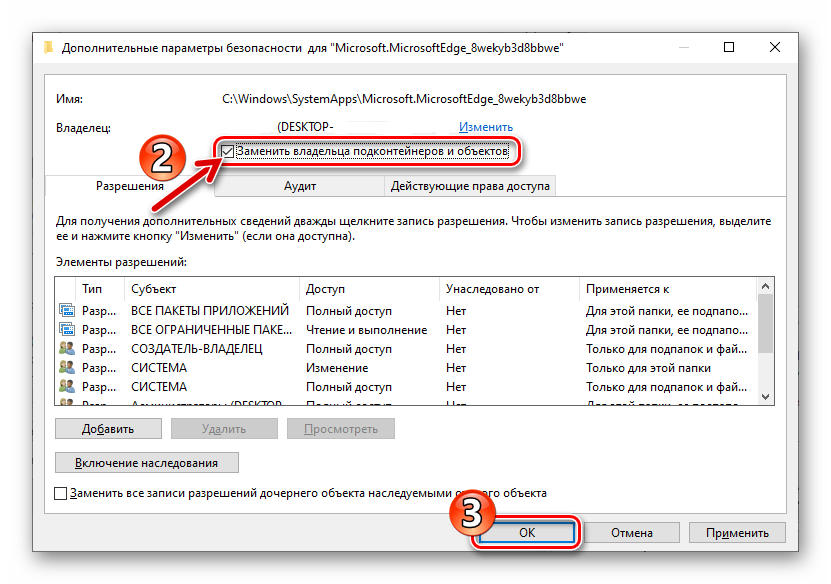Open the Действующие права доступа tab
This screenshot has width=831, height=584.
470,186
